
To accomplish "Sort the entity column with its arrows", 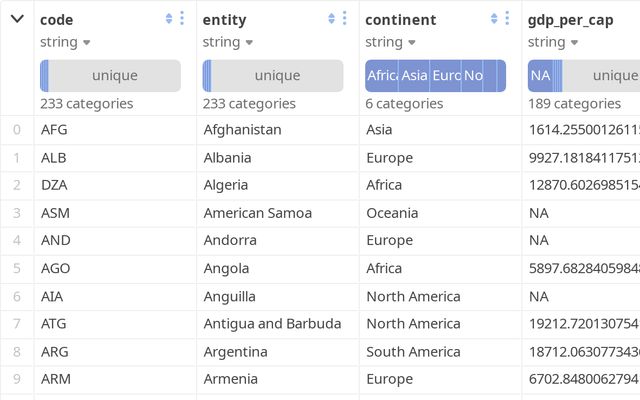I will tap(331, 18).
